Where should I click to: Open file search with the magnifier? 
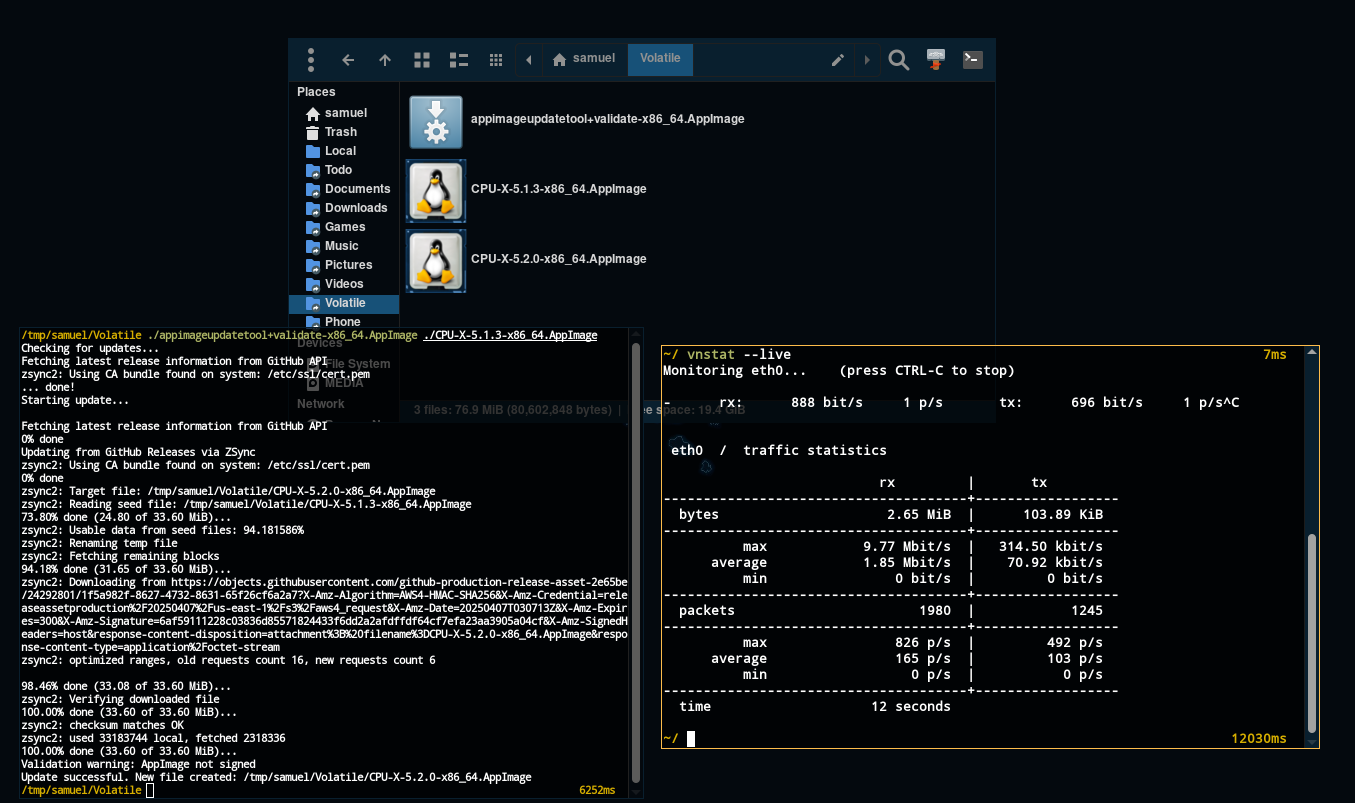[x=899, y=60]
